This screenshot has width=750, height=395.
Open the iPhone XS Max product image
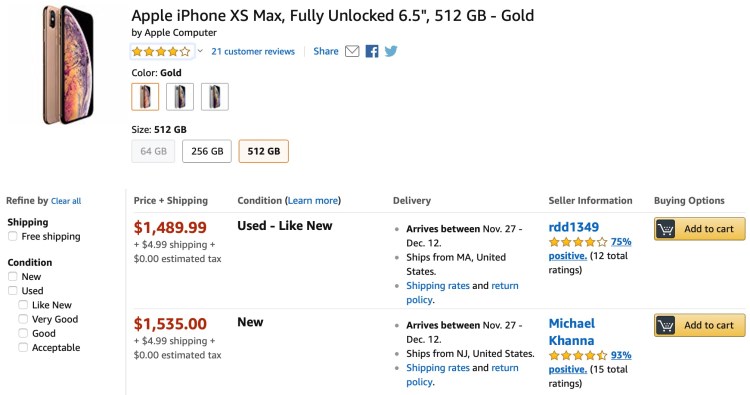tap(68, 65)
